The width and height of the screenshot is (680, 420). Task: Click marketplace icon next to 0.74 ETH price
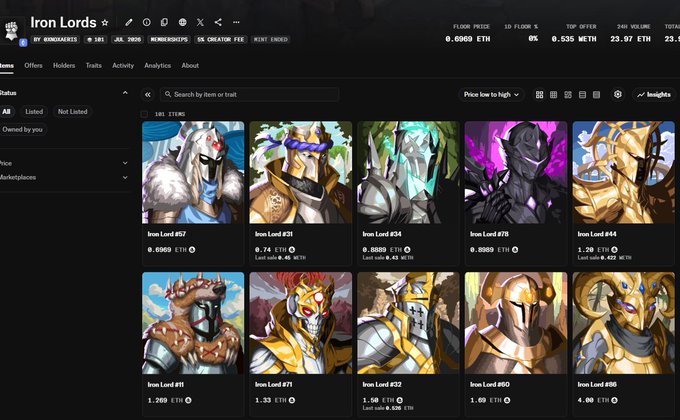292,250
